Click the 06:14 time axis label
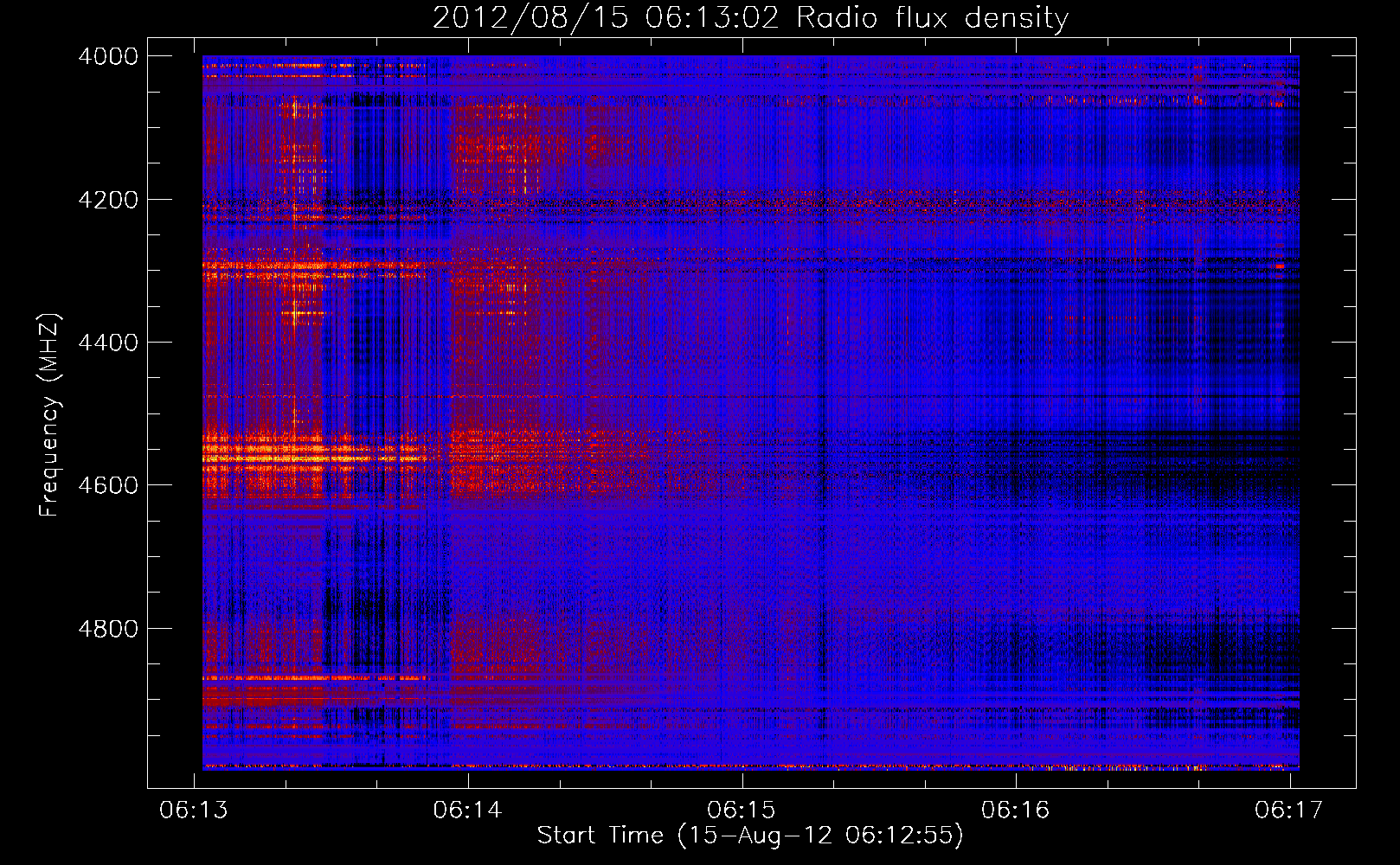This screenshot has height=865, width=1400. coord(468,810)
